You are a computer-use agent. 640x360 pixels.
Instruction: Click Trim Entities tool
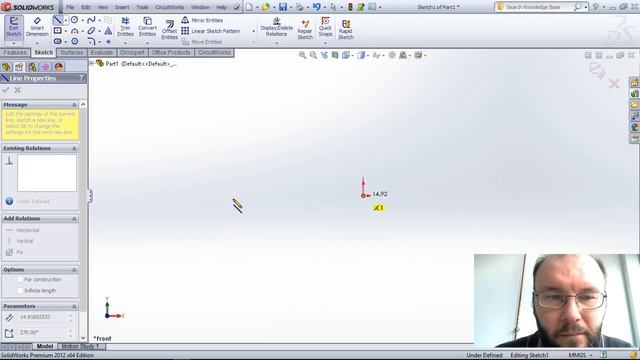[x=125, y=27]
